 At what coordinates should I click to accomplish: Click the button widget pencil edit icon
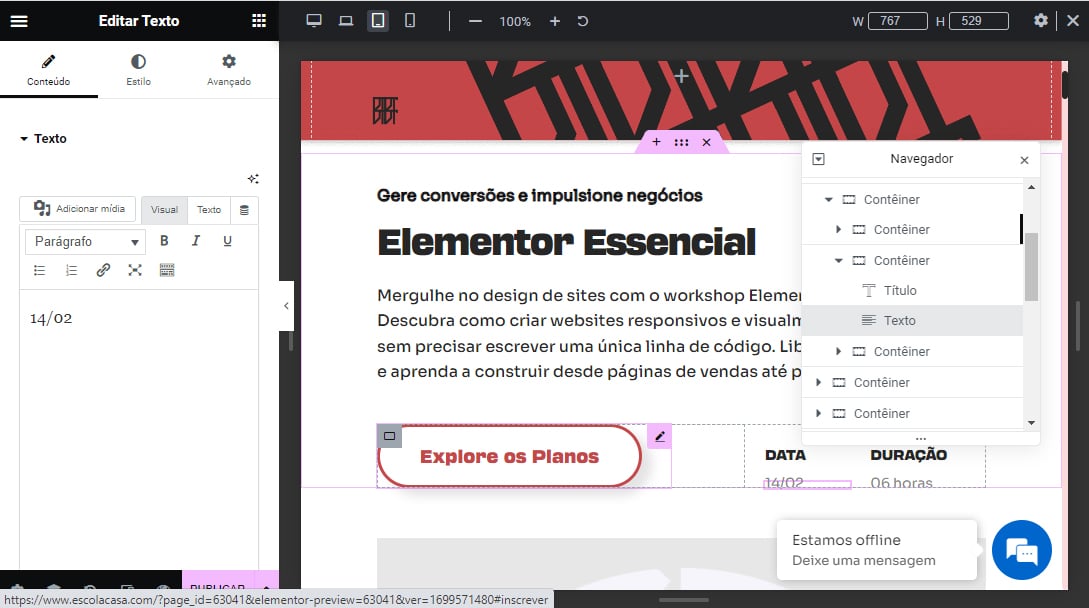click(x=660, y=436)
